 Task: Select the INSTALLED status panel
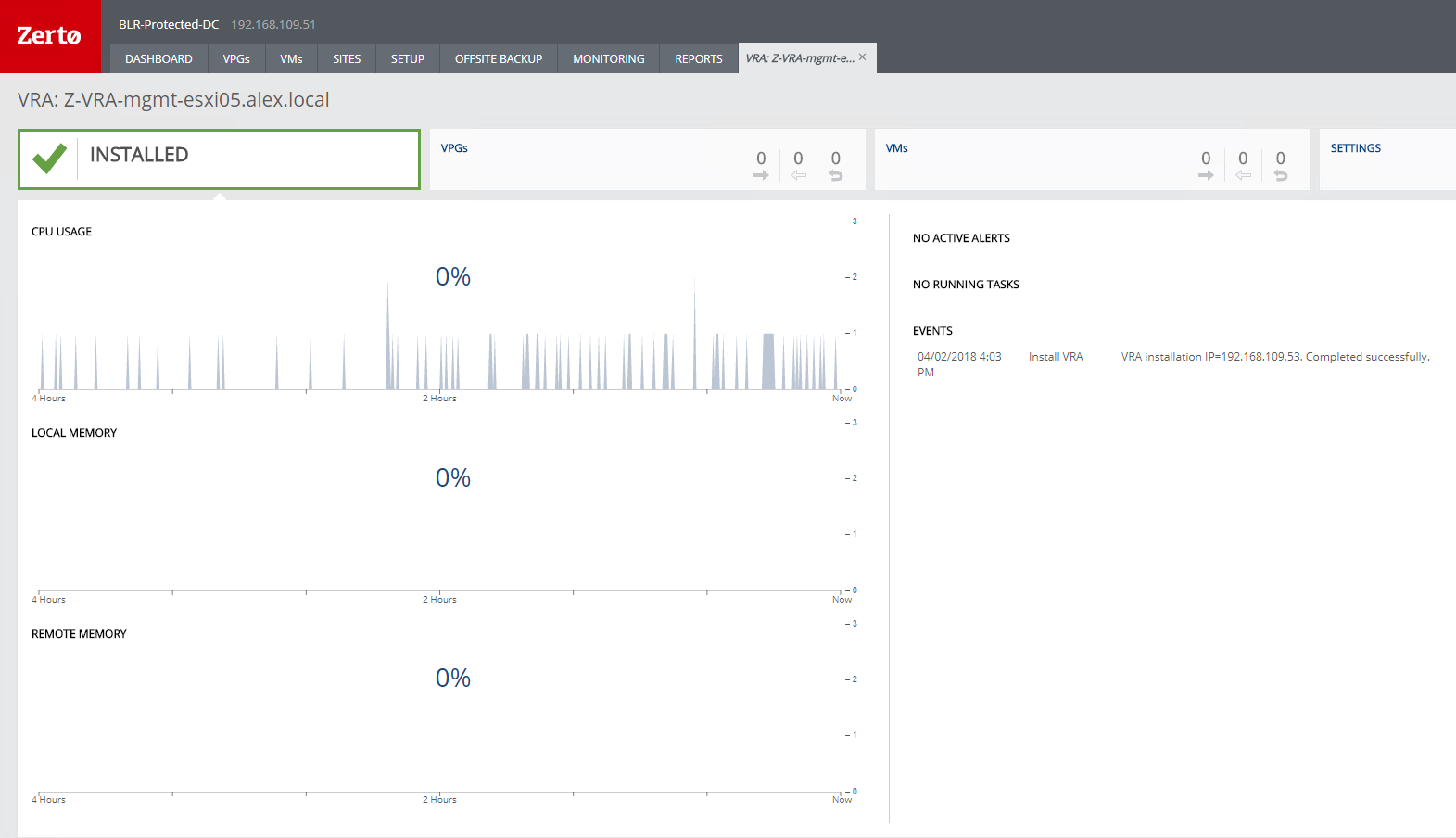tap(219, 159)
